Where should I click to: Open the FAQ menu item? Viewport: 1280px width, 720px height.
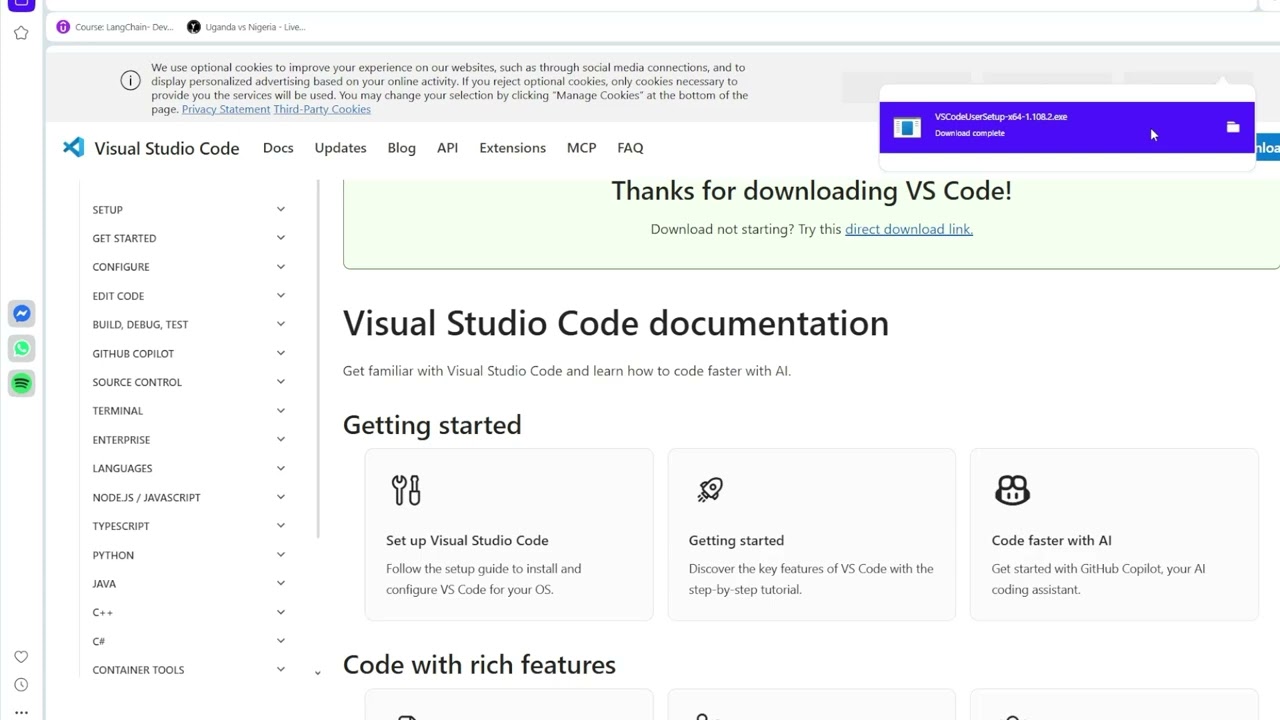(630, 148)
